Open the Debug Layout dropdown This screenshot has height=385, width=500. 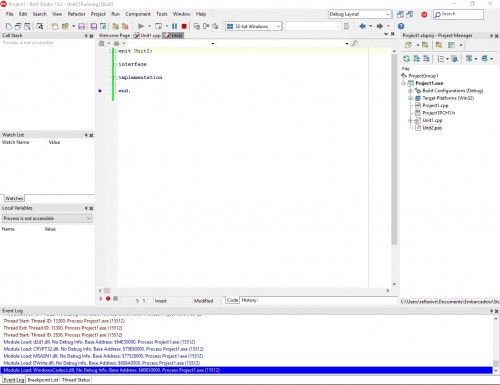pos(387,14)
